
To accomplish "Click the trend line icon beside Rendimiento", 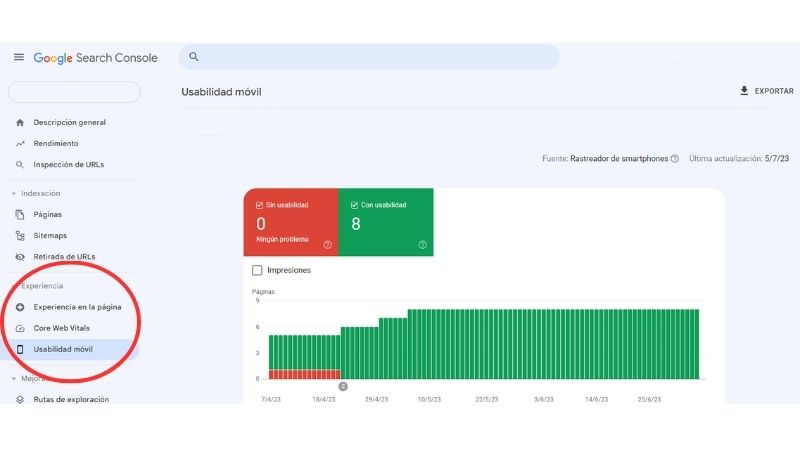I will (20, 144).
